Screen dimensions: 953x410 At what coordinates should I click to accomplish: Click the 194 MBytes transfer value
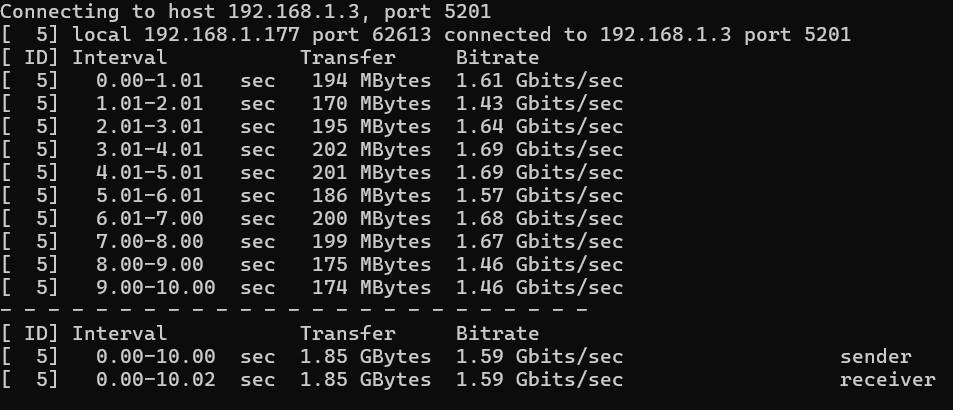click(x=371, y=81)
